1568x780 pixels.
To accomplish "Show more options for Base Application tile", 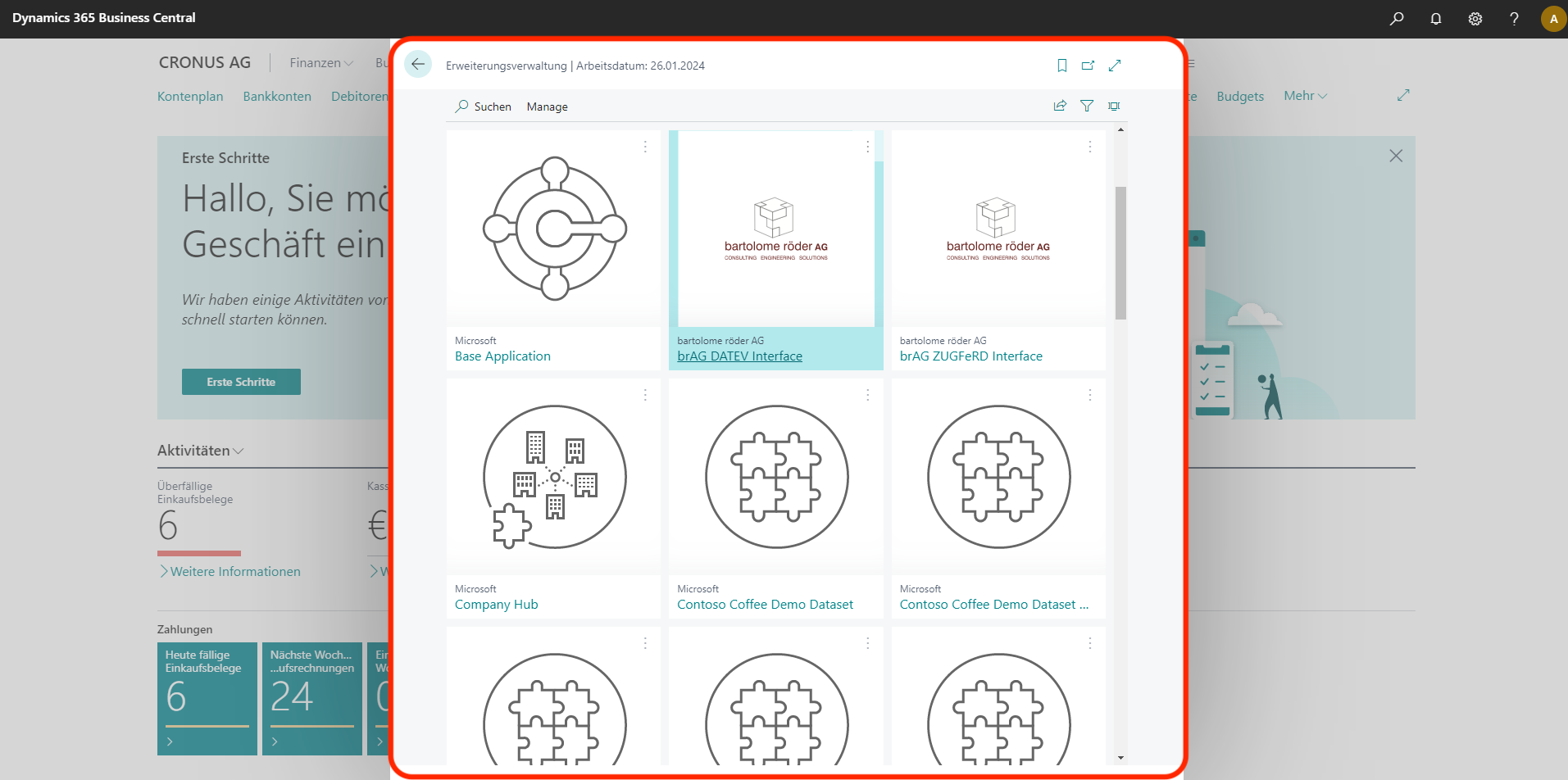I will (x=645, y=147).
